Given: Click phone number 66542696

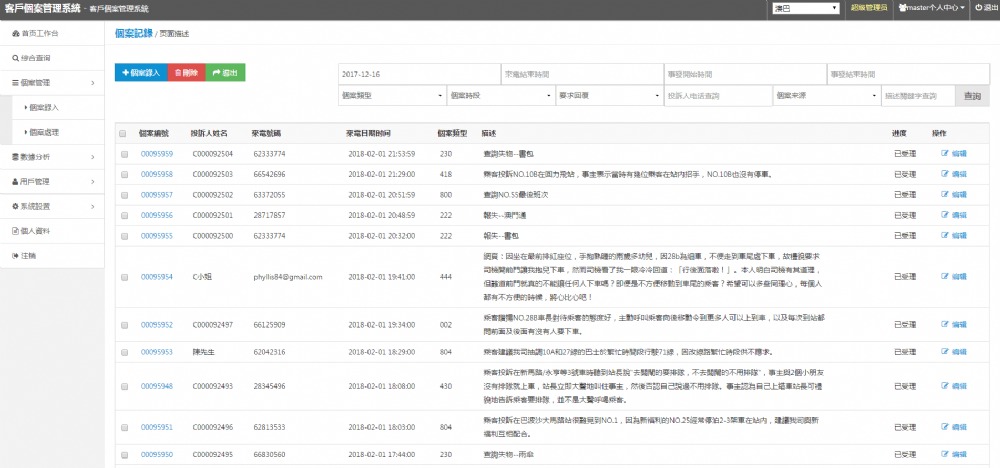Looking at the screenshot, I should [x=269, y=175].
